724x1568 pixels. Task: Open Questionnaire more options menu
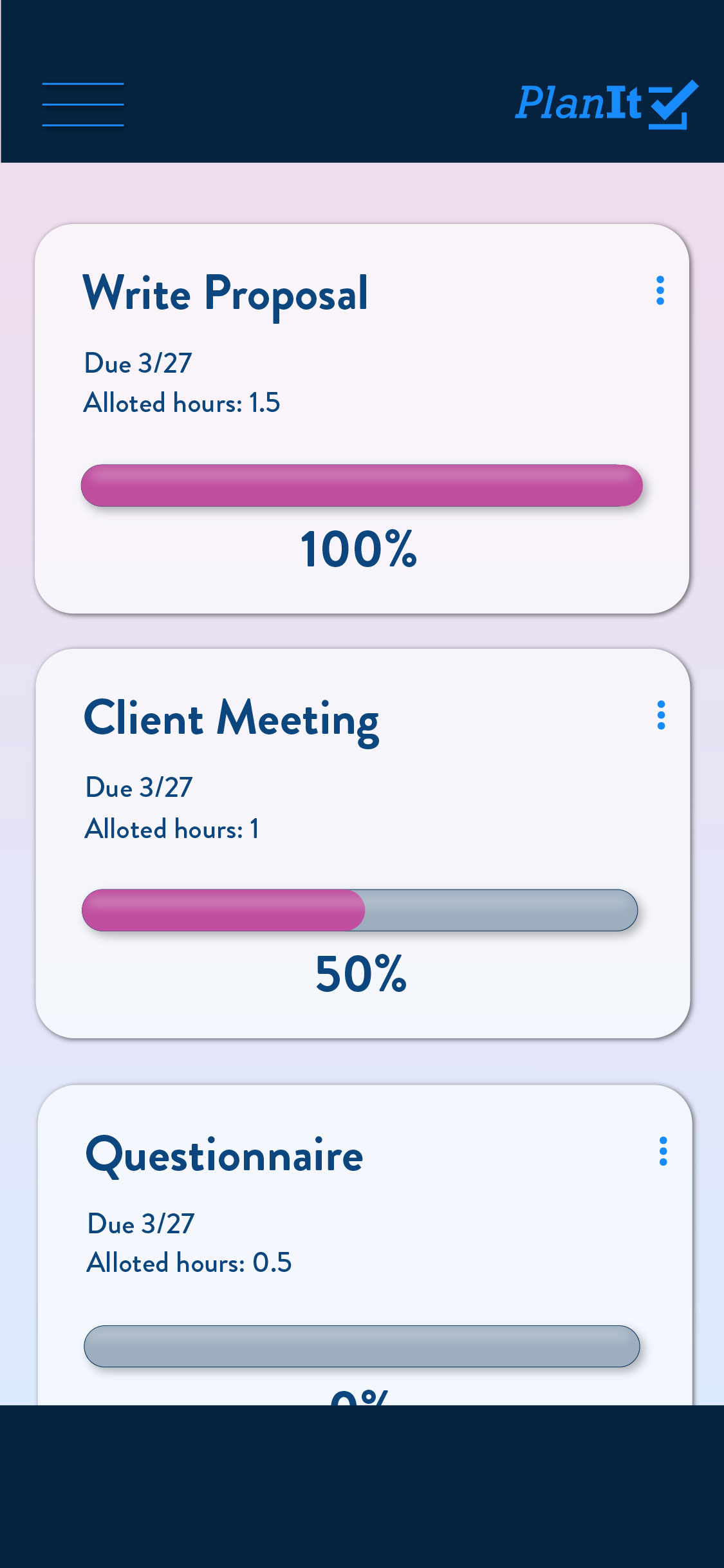pos(663,1152)
